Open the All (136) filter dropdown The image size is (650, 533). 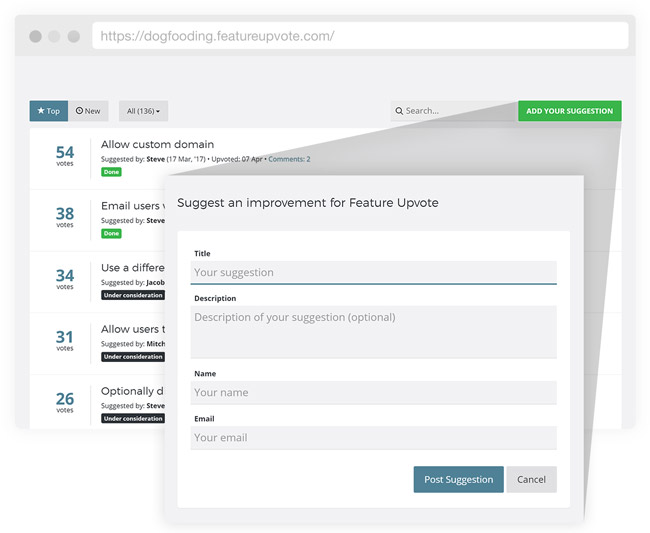[x=143, y=111]
